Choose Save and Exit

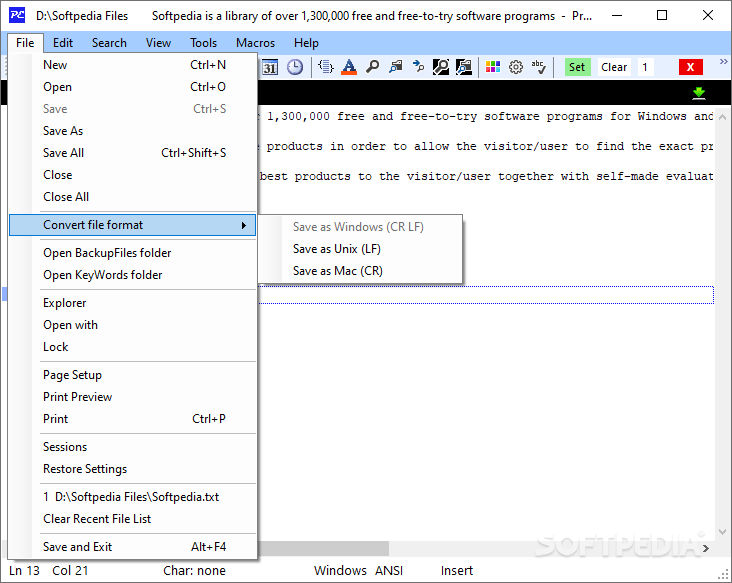(x=133, y=547)
